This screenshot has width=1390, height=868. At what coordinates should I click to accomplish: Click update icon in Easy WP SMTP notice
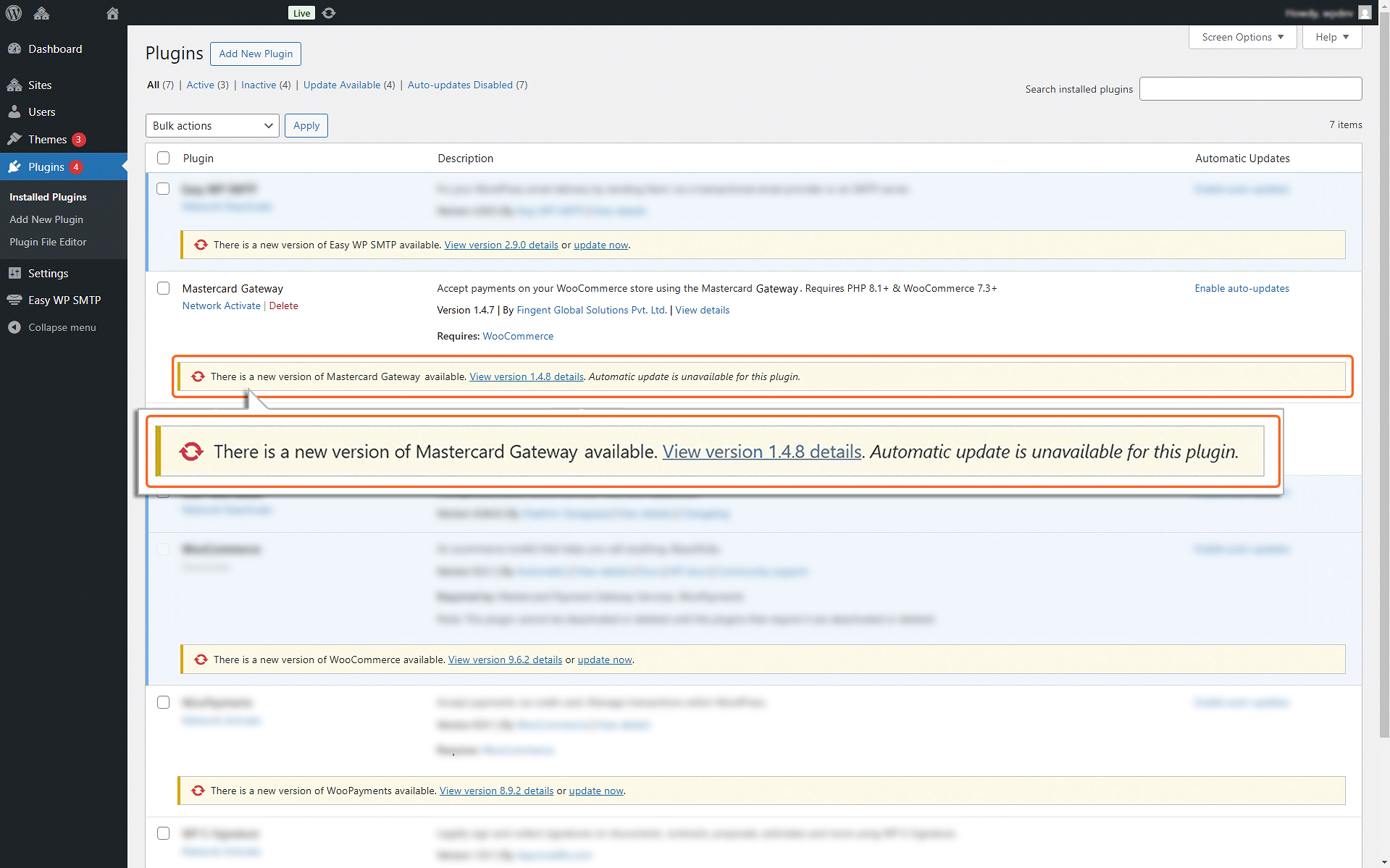click(201, 245)
